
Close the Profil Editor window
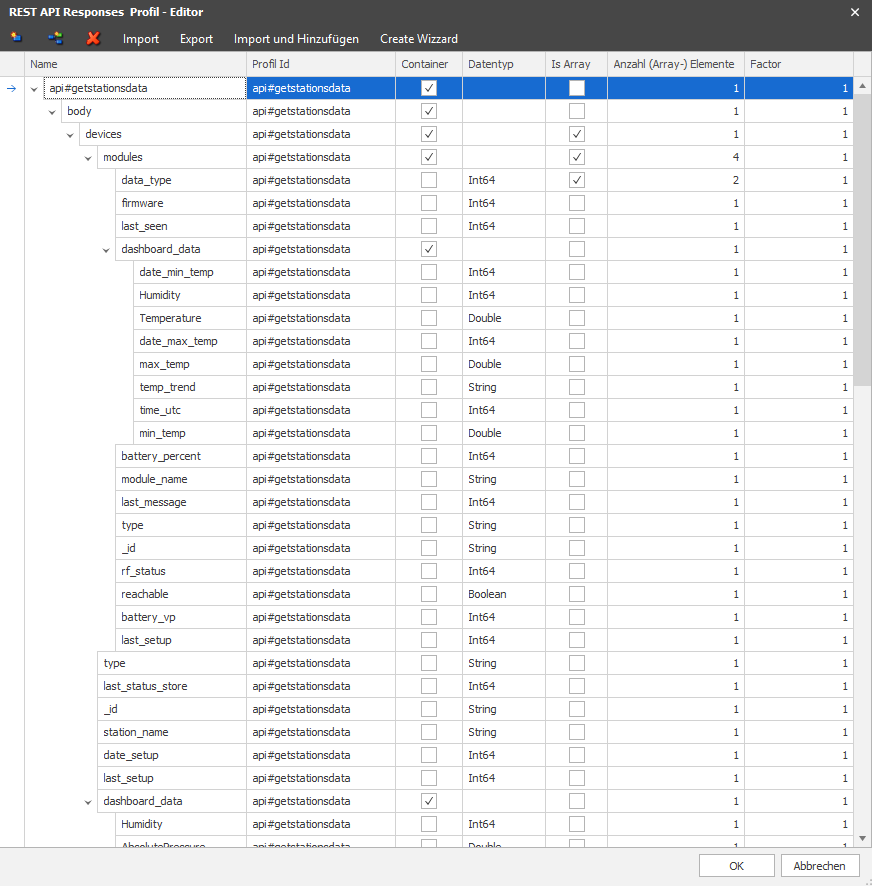[x=855, y=12]
